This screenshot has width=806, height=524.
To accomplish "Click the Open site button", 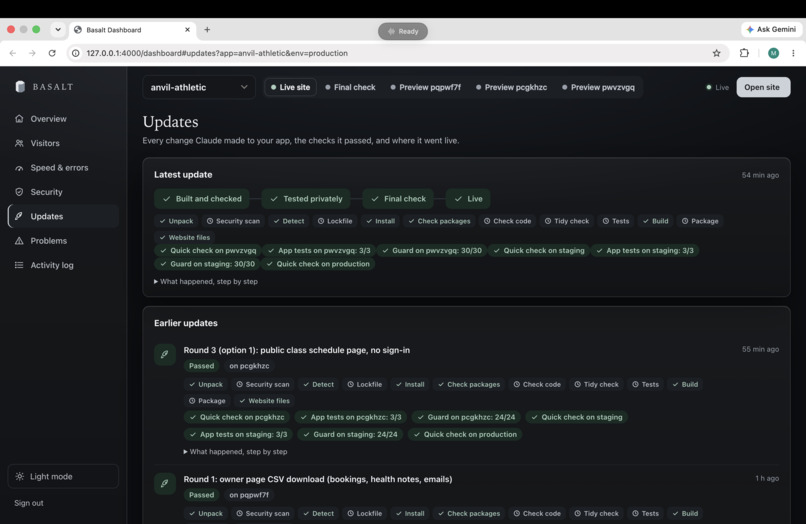I will point(763,87).
